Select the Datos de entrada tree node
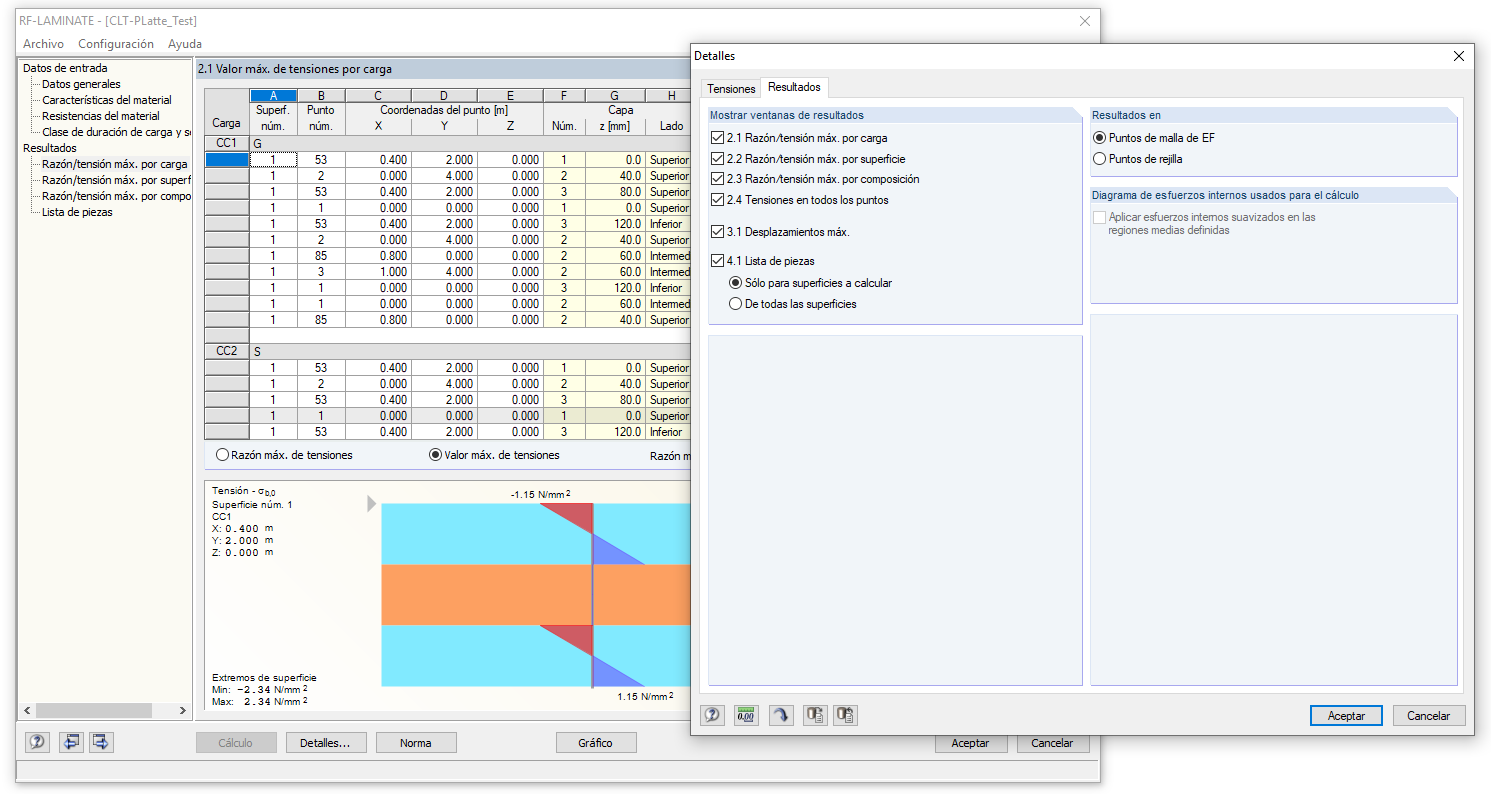 click(65, 68)
